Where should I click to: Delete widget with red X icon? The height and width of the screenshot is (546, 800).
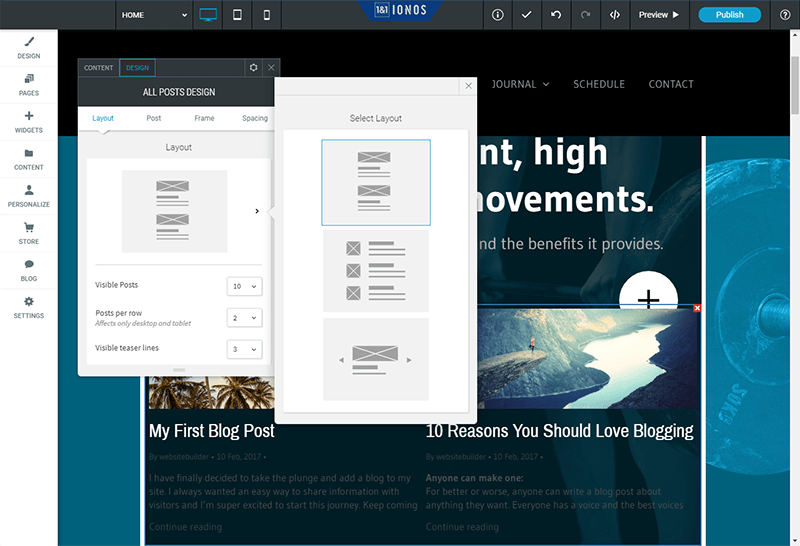click(697, 308)
